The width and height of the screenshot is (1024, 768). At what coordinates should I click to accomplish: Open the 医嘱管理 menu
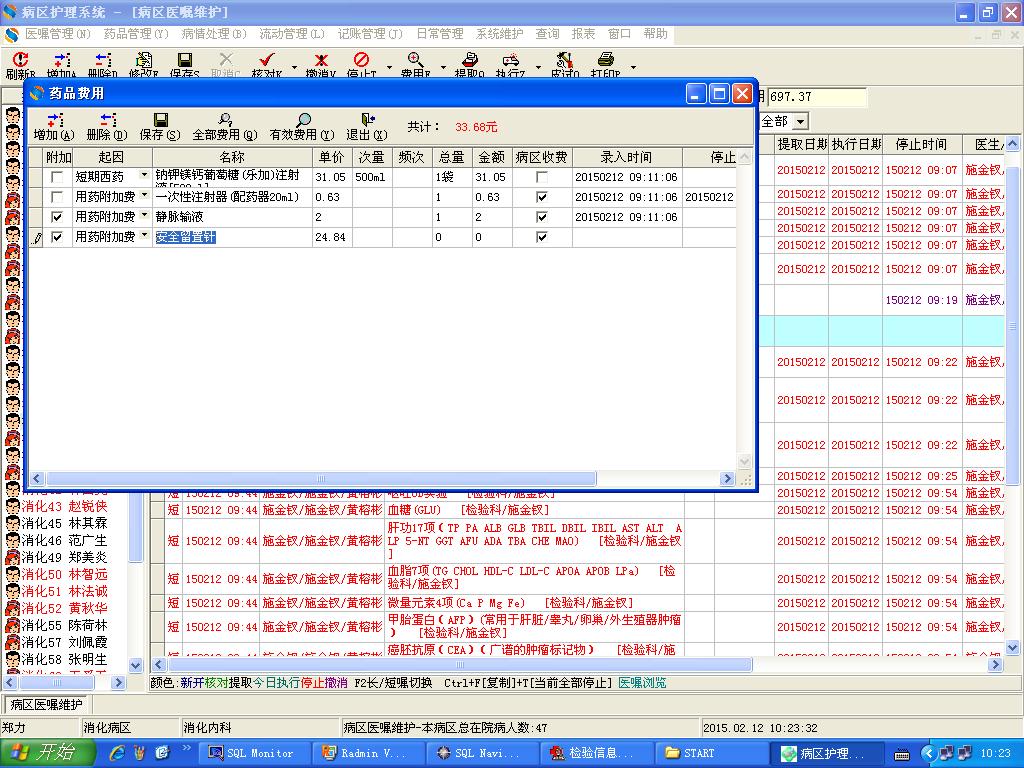point(57,34)
